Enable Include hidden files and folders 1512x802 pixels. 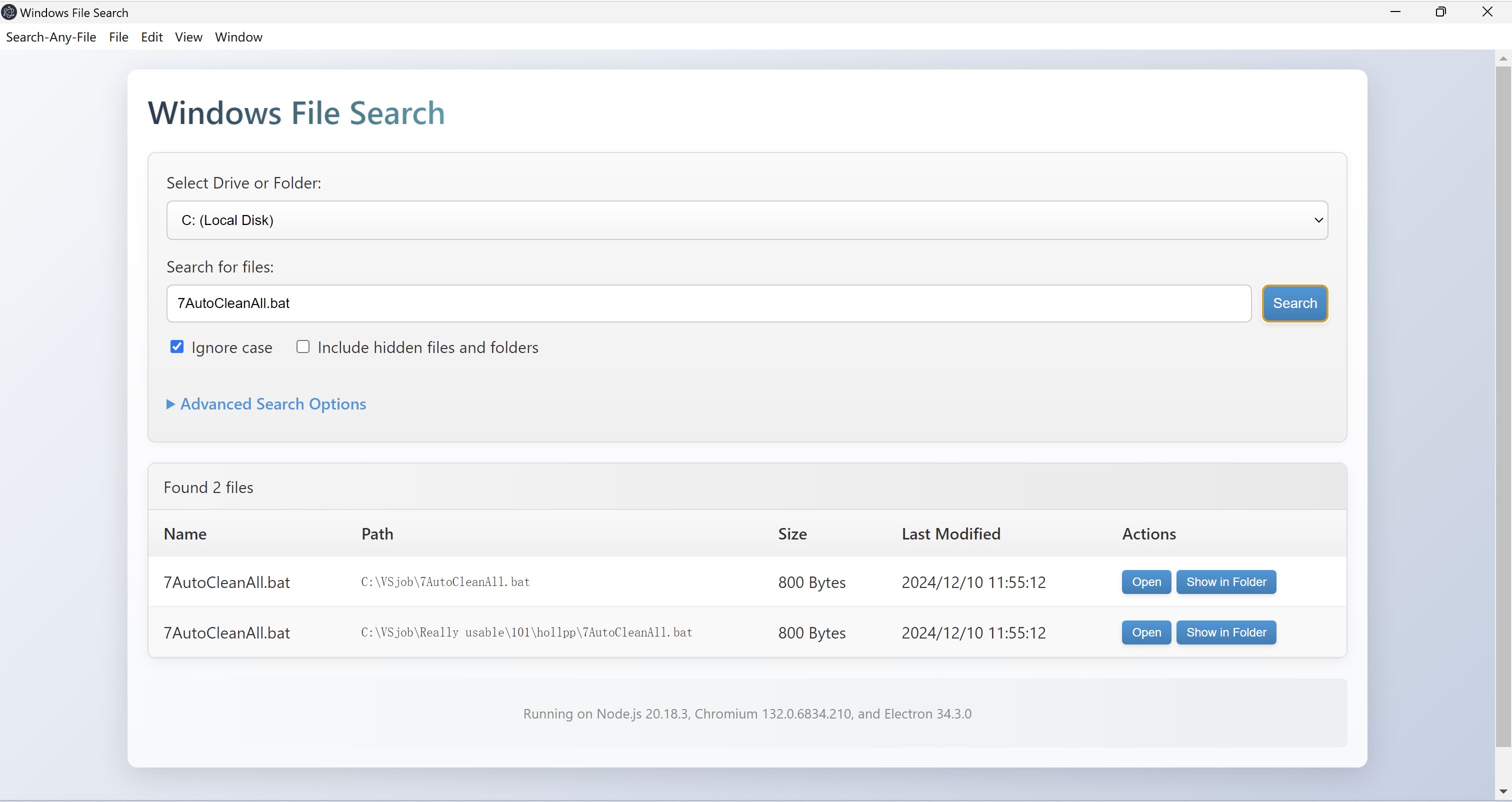coord(303,346)
